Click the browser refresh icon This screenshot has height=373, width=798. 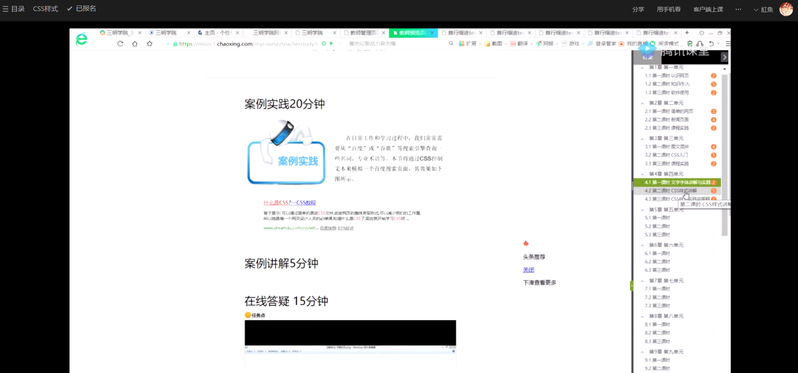coord(120,44)
